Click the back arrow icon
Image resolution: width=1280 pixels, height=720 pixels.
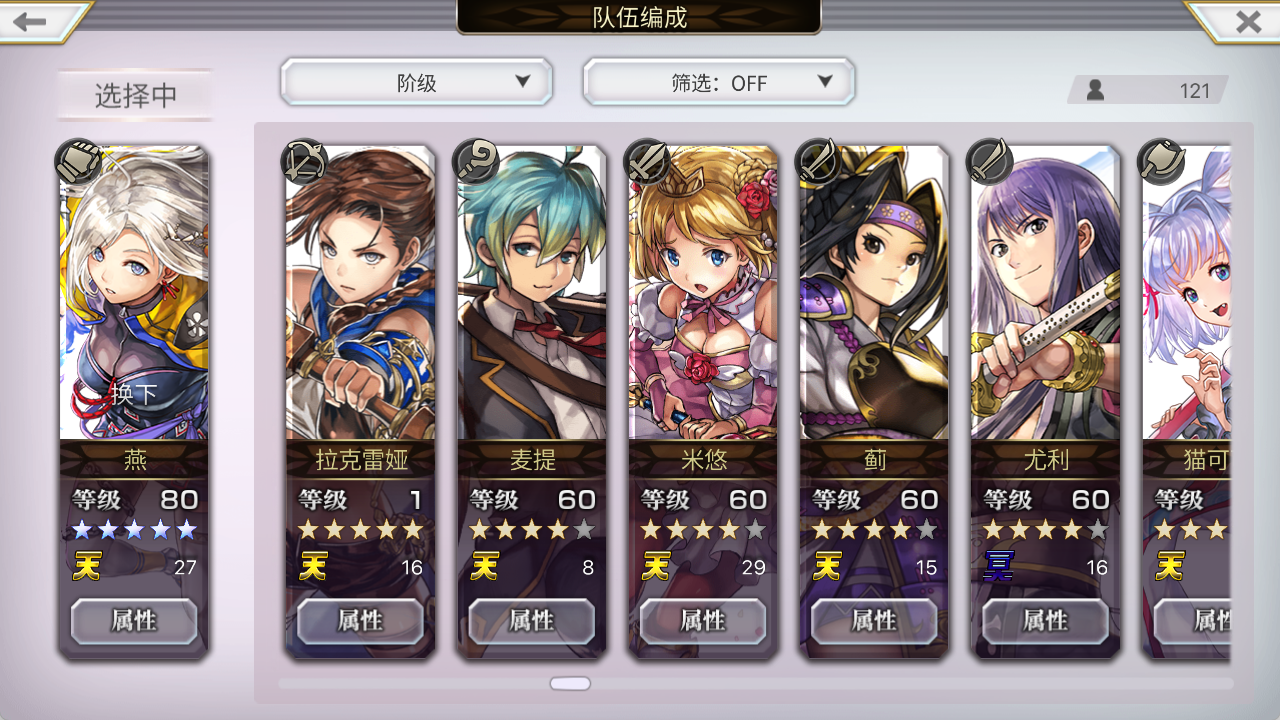pyautogui.click(x=30, y=21)
